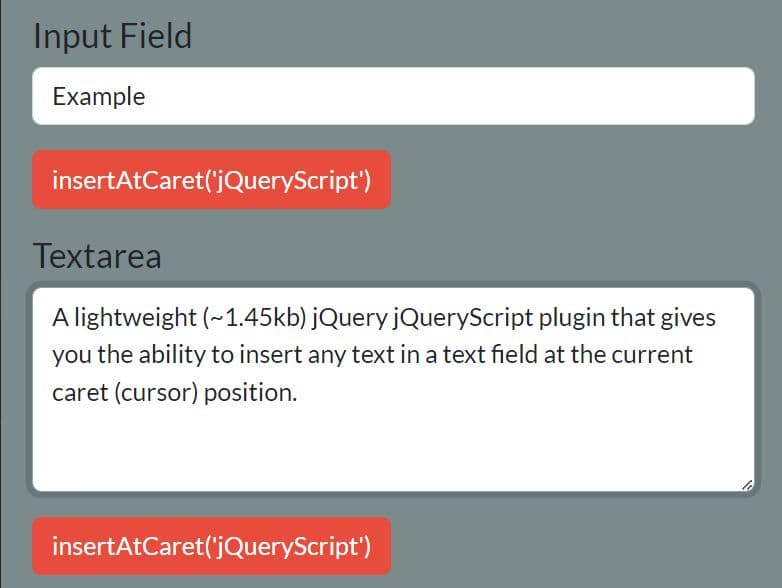Click the word 'gives' ending the first textarea line

(688, 318)
